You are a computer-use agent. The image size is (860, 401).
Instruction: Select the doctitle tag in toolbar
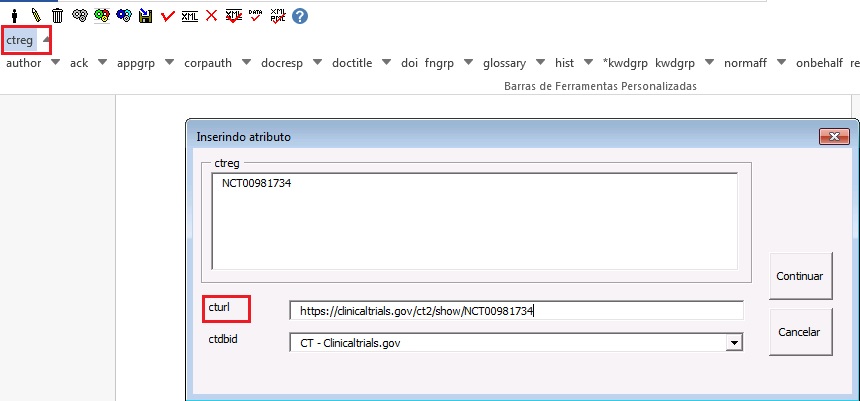coord(352,63)
